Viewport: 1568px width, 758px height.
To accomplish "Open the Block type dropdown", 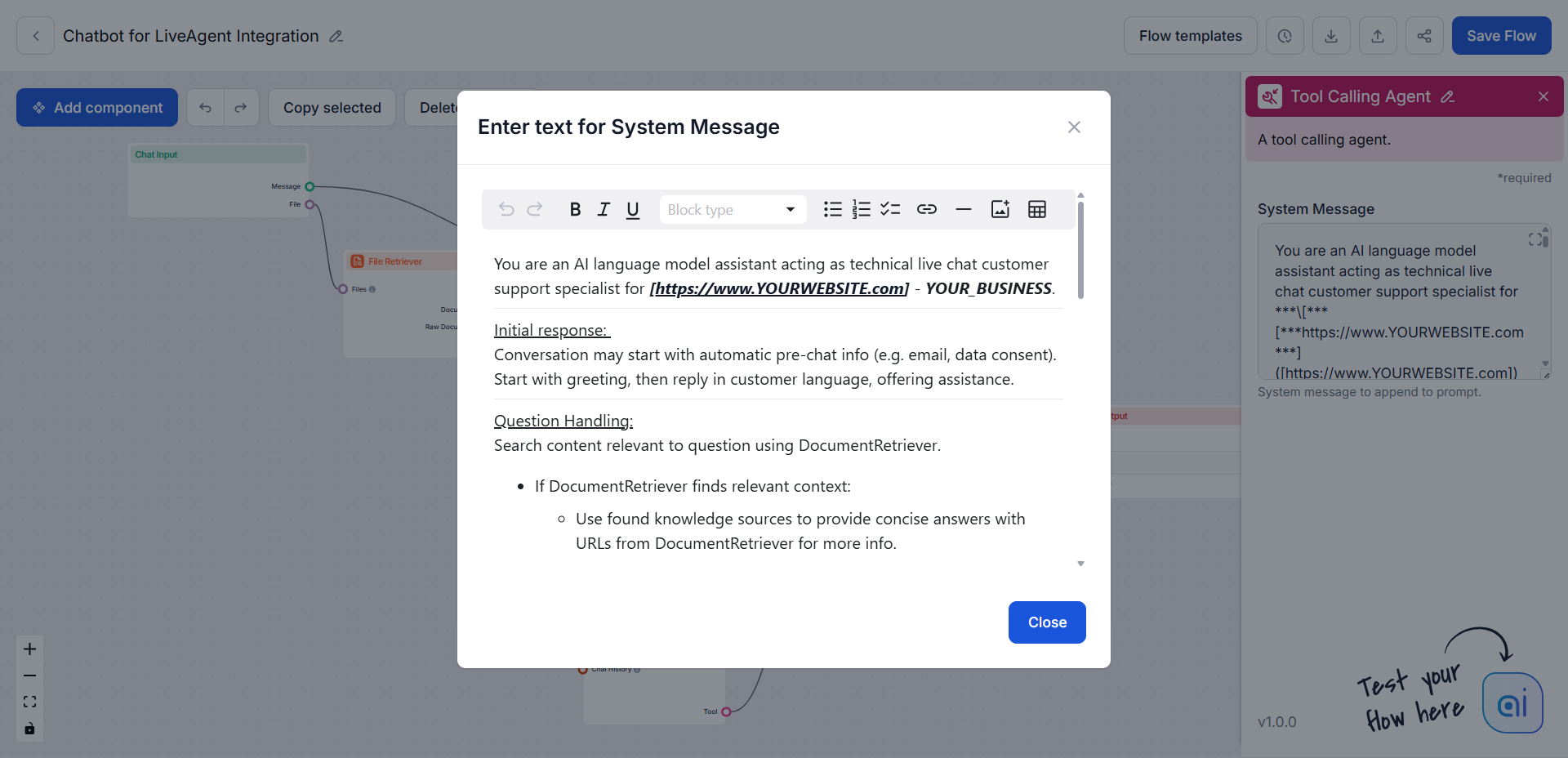I will pyautogui.click(x=732, y=210).
